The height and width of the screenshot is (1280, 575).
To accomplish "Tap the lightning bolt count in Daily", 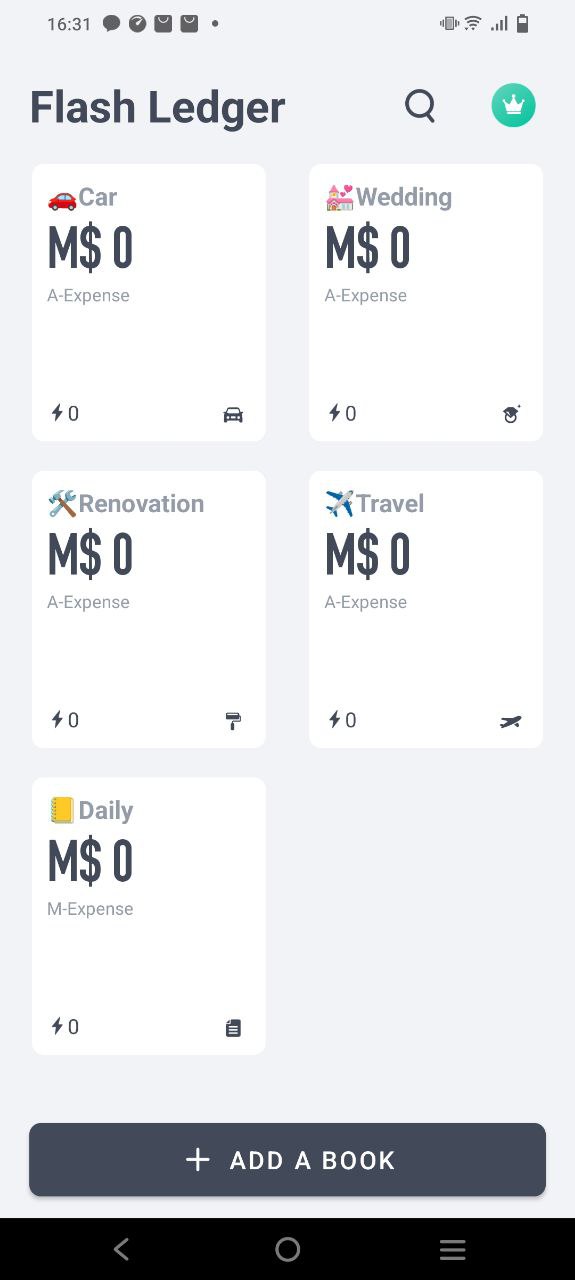I will tap(65, 1027).
